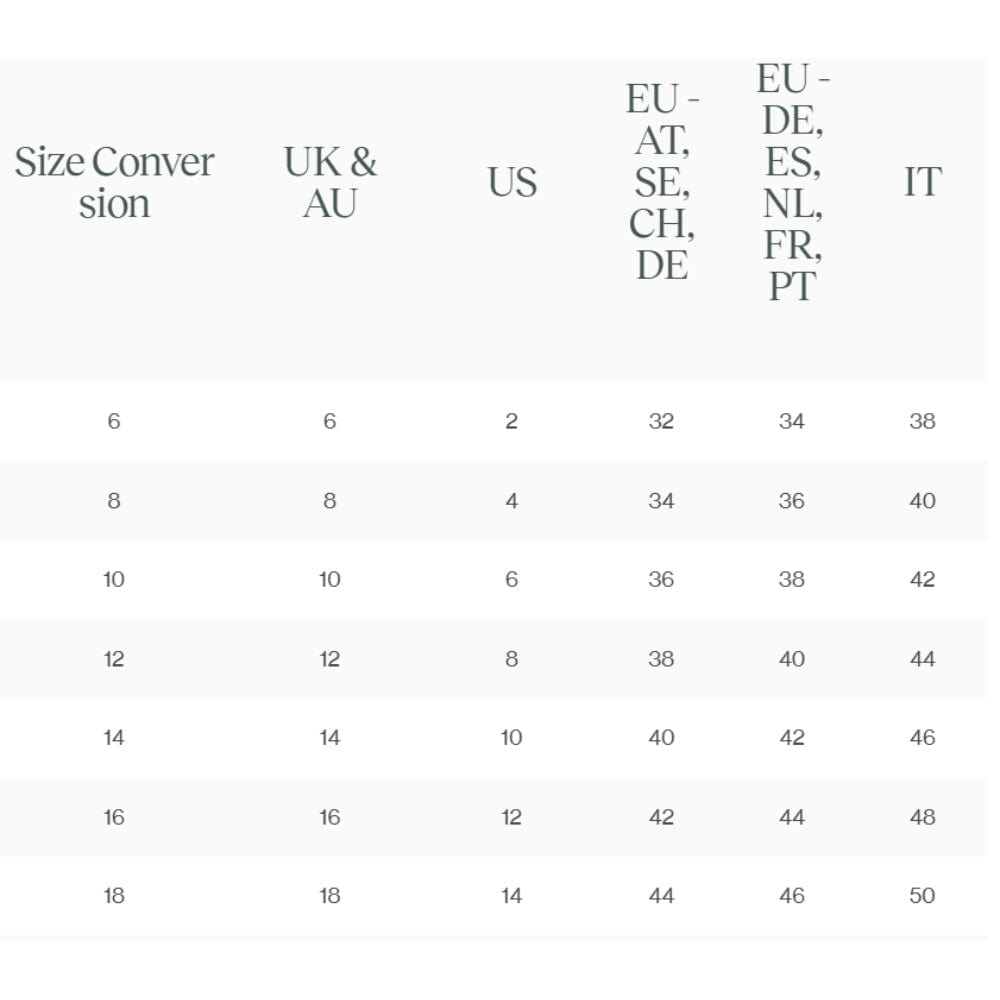Select UK & AU size 12 cell

(330, 659)
